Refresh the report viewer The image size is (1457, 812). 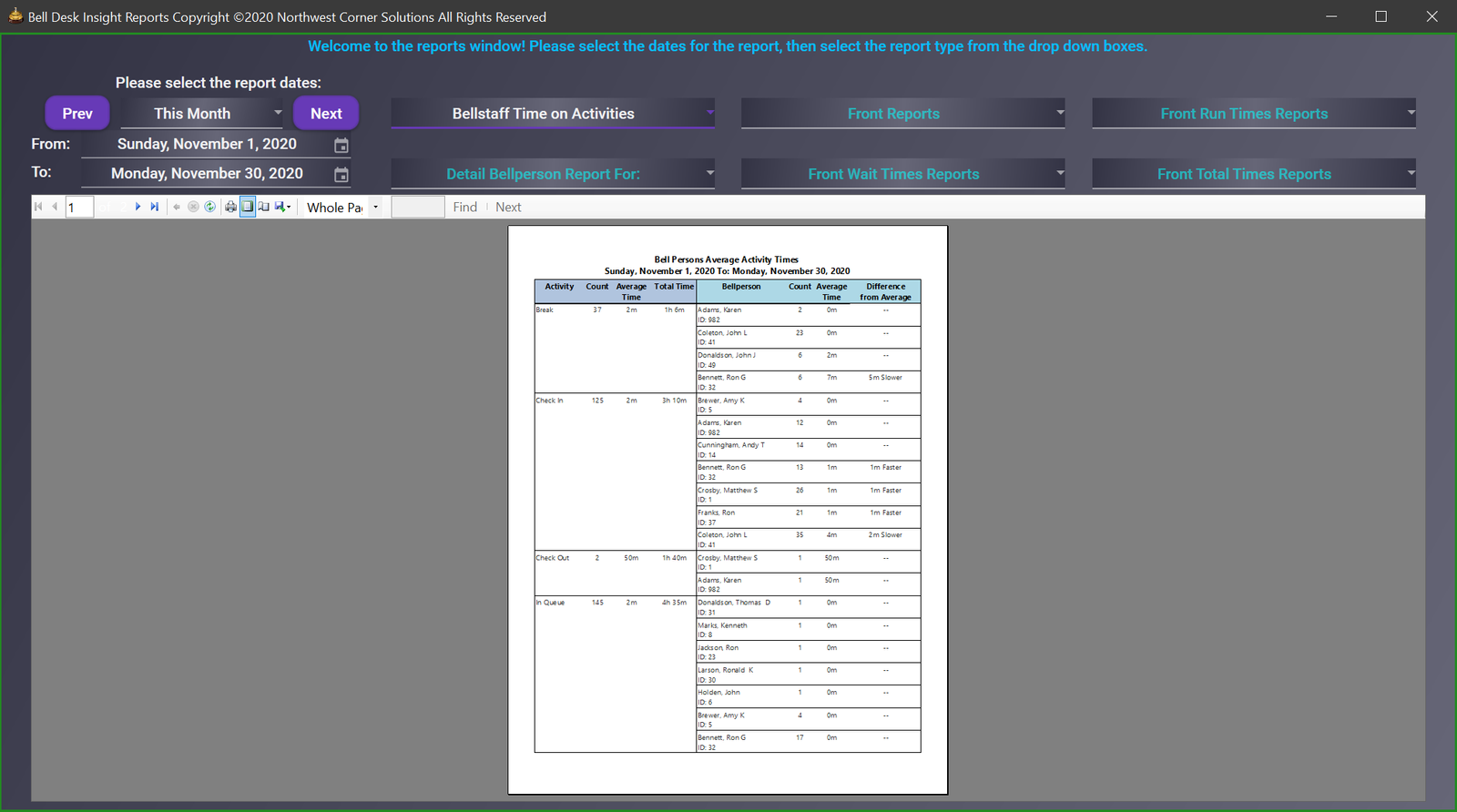(x=210, y=207)
